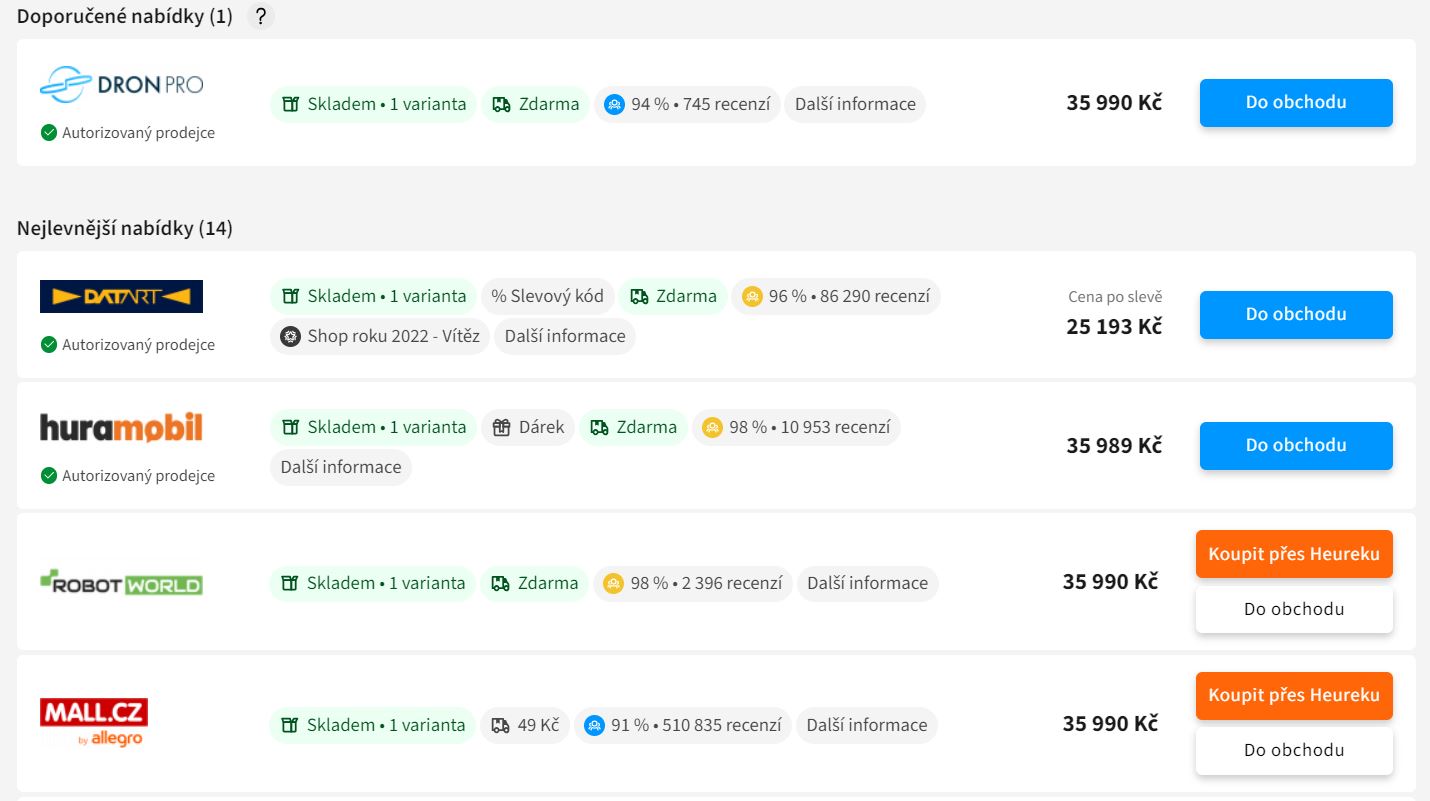The height and width of the screenshot is (801, 1430).
Task: Open Do obchodu for DRON PRO offer
Action: 1295,103
